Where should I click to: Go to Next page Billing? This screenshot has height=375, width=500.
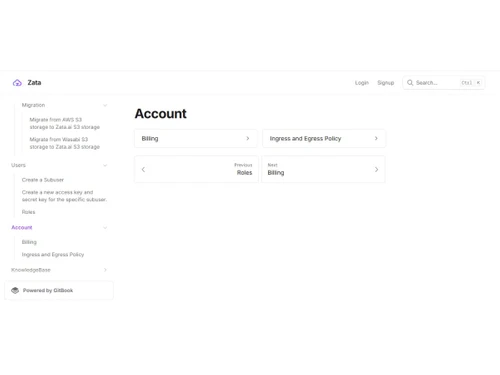(x=323, y=169)
